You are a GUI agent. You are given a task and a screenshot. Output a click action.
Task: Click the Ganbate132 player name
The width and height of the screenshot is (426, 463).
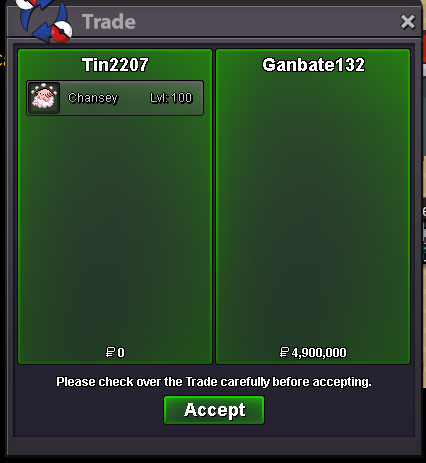pos(313,65)
